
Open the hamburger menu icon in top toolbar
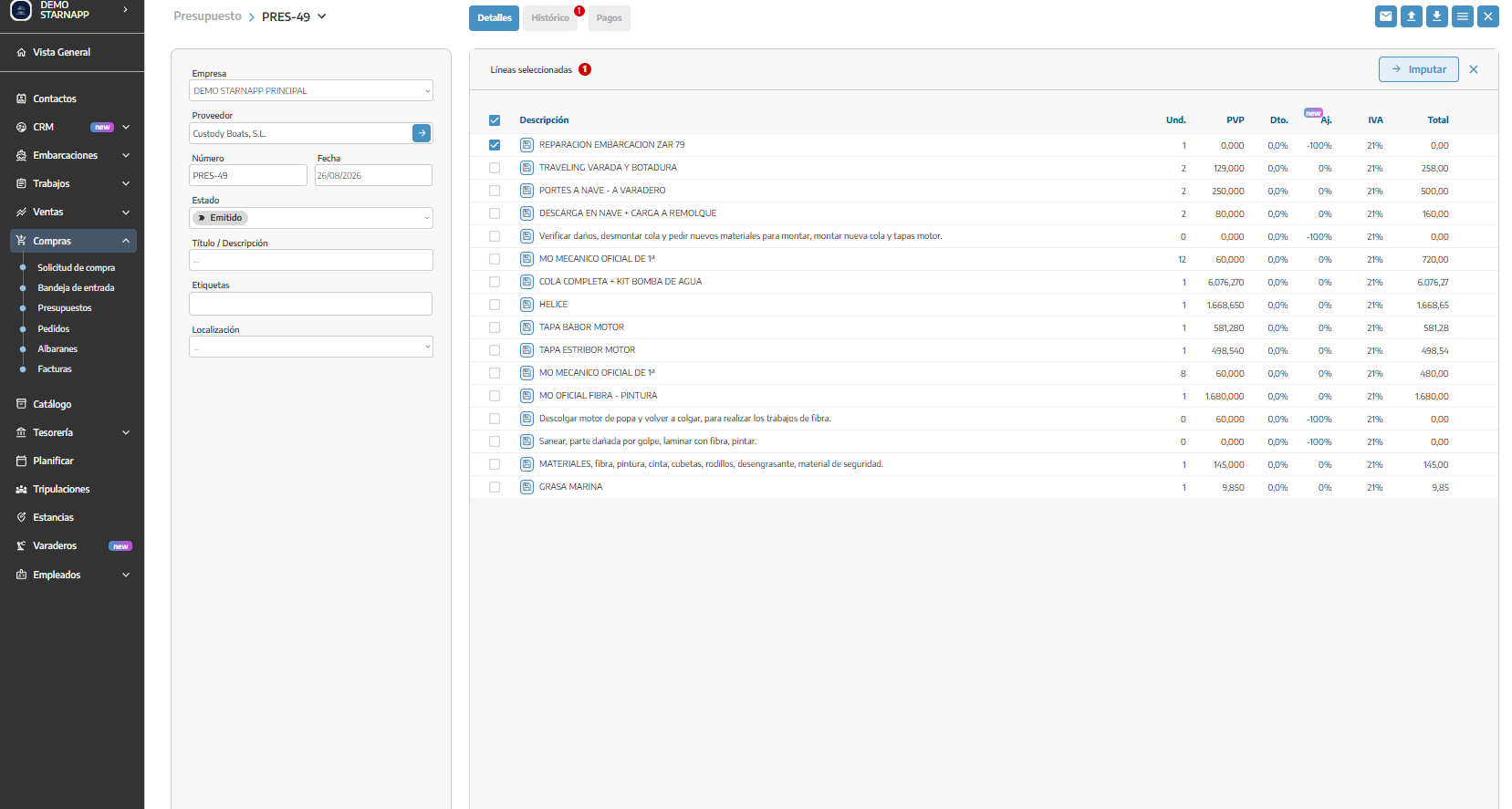pyautogui.click(x=1463, y=16)
